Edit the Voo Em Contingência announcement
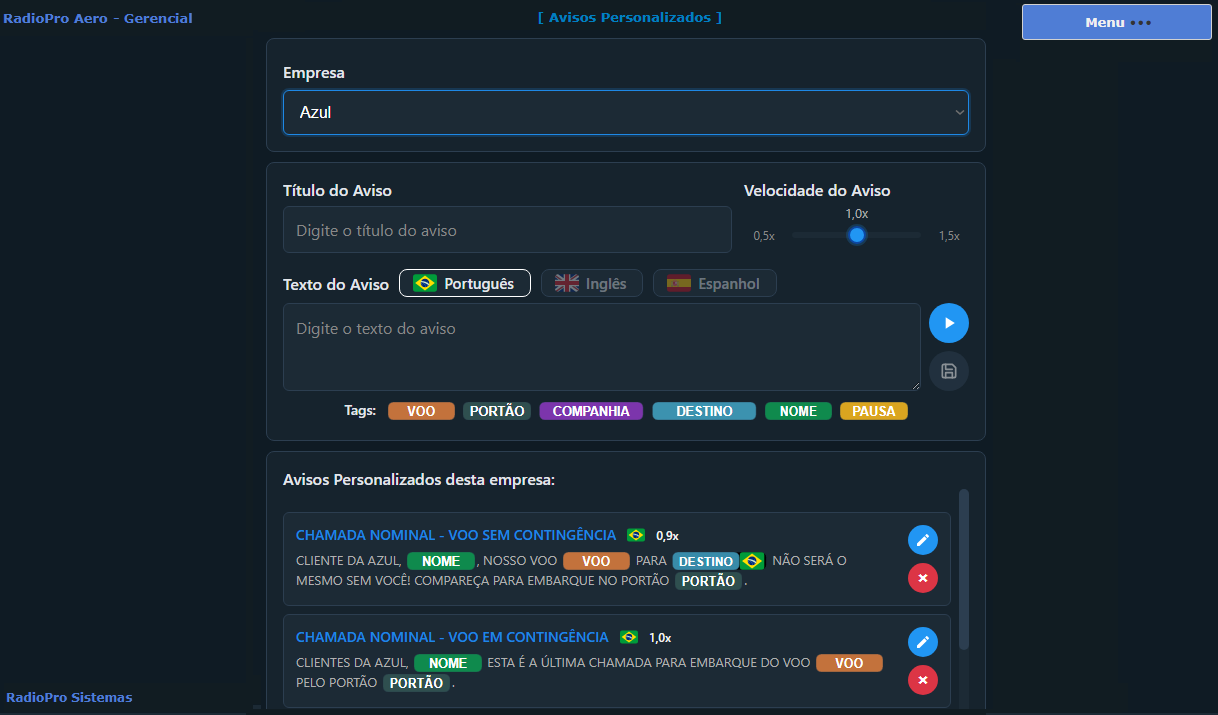This screenshot has height=715, width=1218. point(922,642)
